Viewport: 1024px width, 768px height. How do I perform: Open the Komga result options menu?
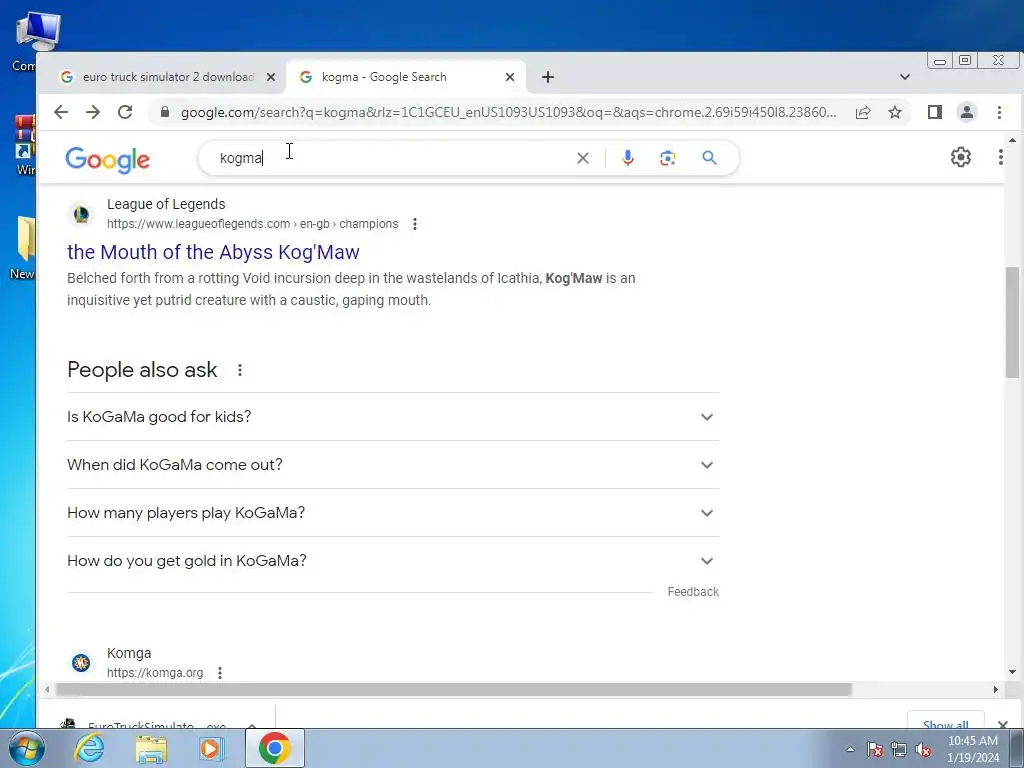(220, 673)
